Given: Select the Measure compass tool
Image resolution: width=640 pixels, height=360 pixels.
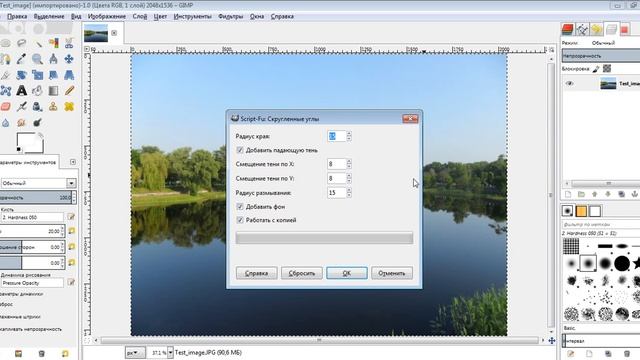Looking at the screenshot, I should 53,59.
